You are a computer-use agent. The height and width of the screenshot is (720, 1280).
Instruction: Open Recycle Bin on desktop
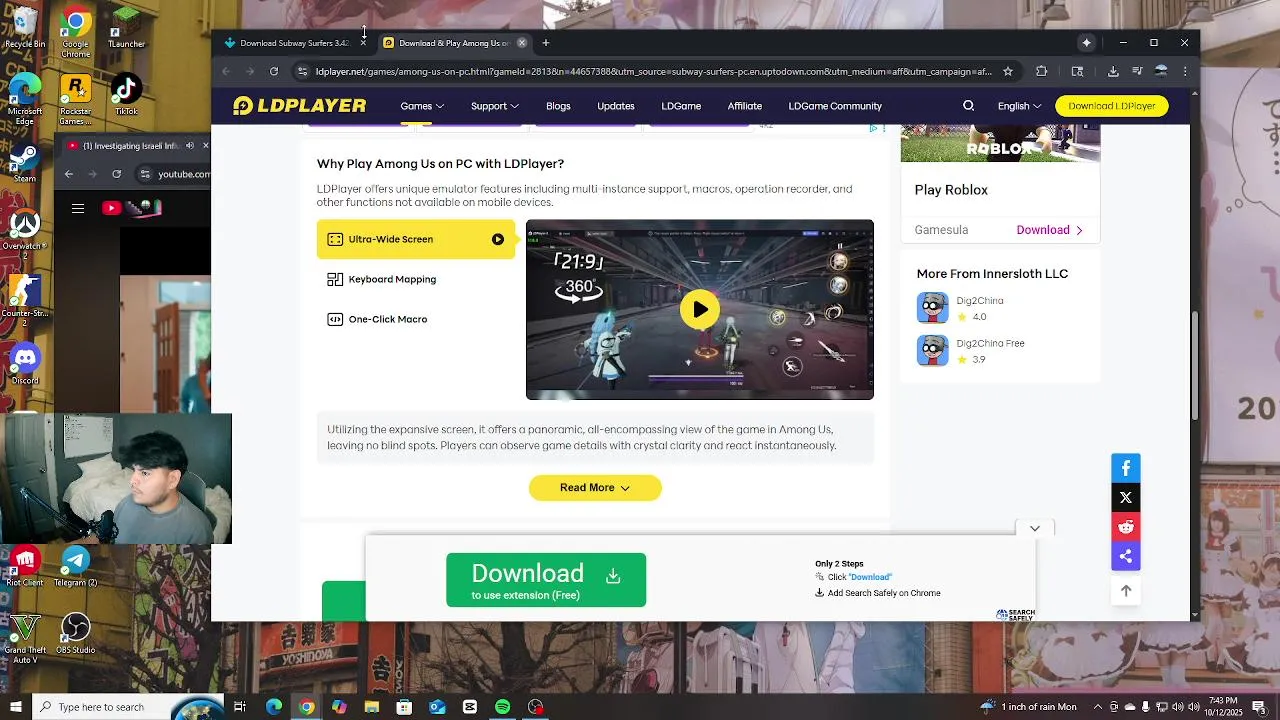click(25, 28)
